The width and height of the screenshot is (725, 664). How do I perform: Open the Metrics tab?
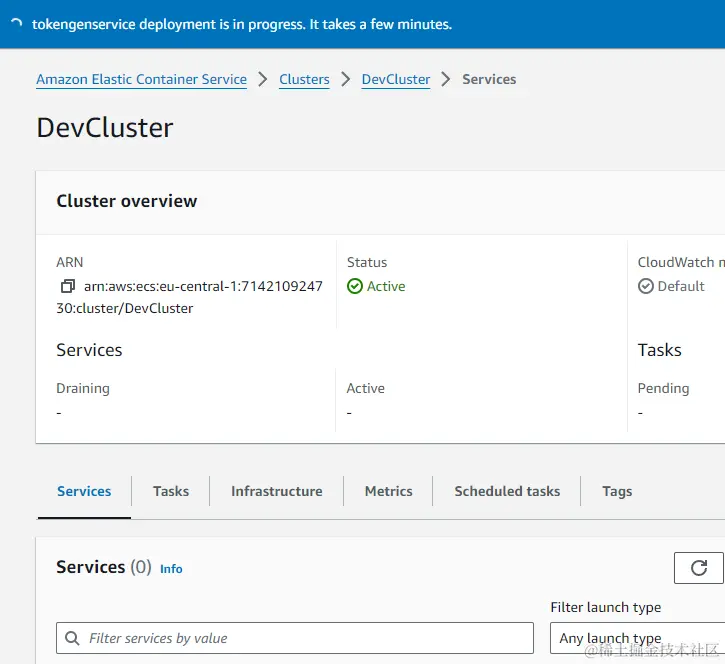click(x=388, y=491)
